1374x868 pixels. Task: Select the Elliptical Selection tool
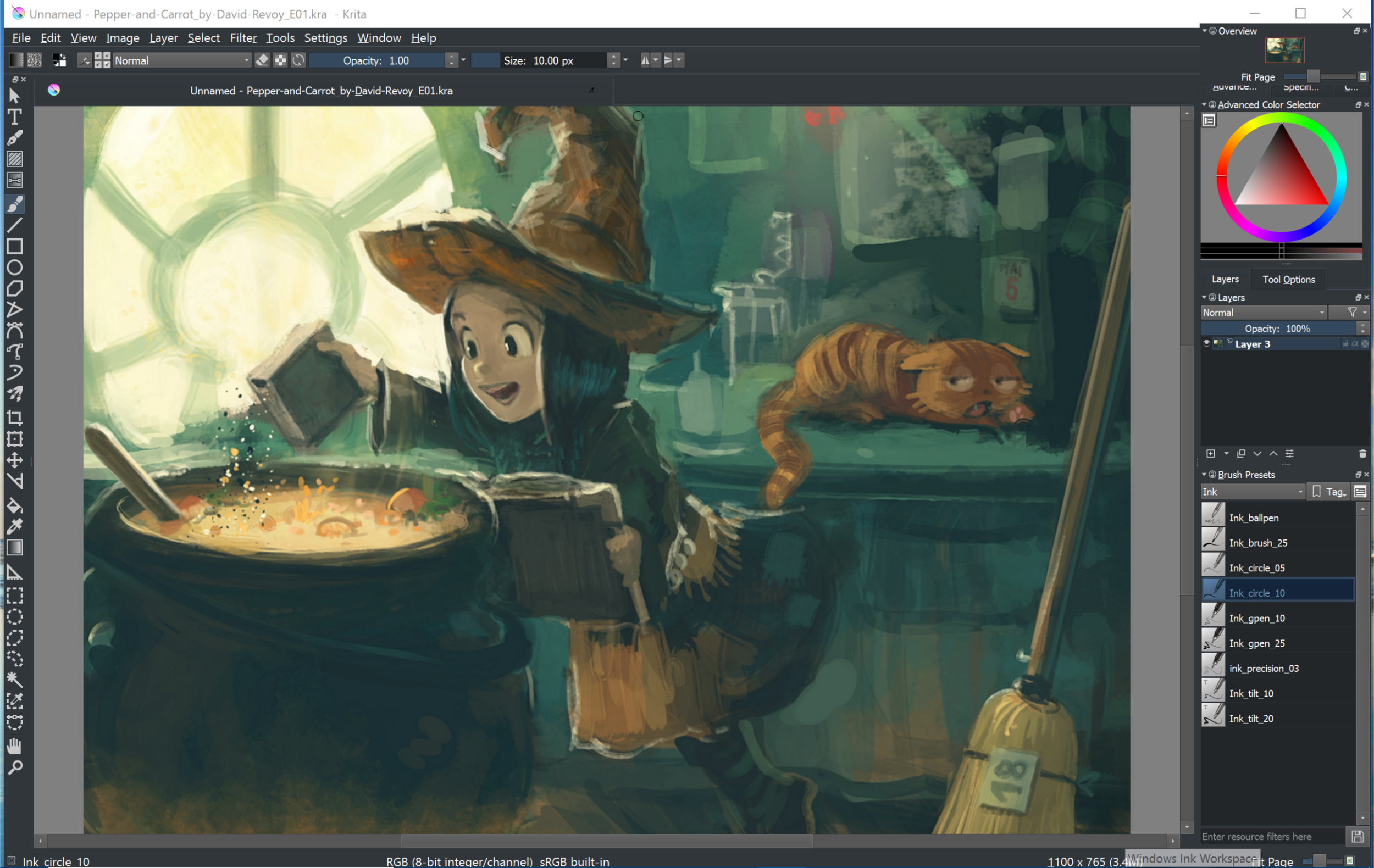[14, 617]
